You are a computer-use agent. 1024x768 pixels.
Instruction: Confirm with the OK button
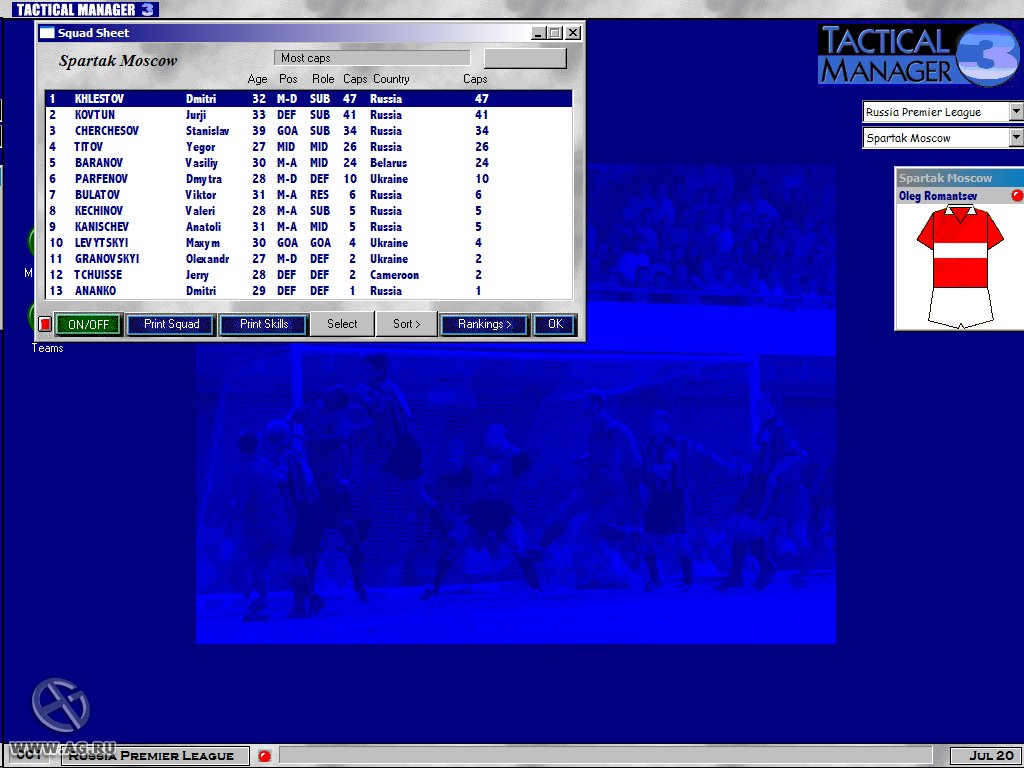coord(555,324)
